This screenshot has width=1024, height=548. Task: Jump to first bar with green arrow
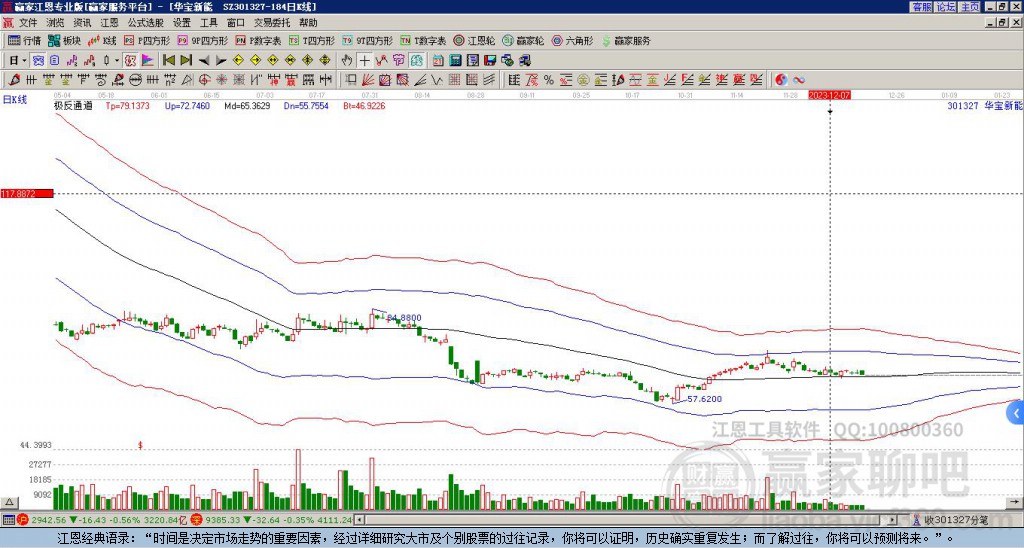[168, 61]
